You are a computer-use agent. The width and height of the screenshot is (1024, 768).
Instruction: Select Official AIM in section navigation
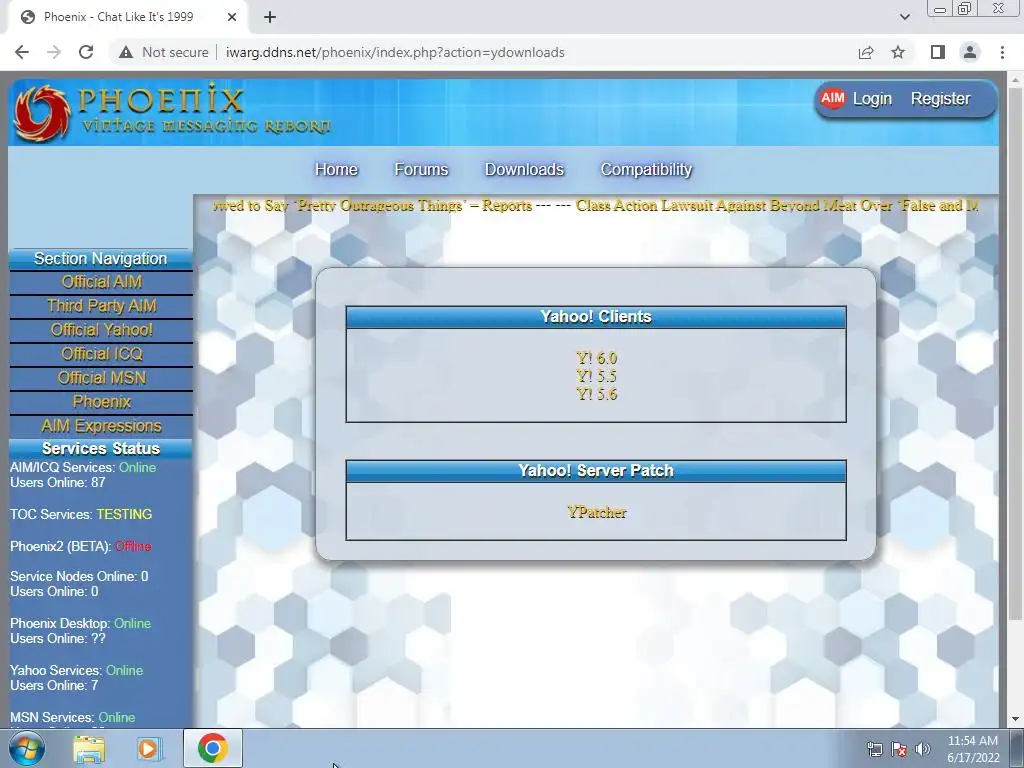pyautogui.click(x=101, y=282)
